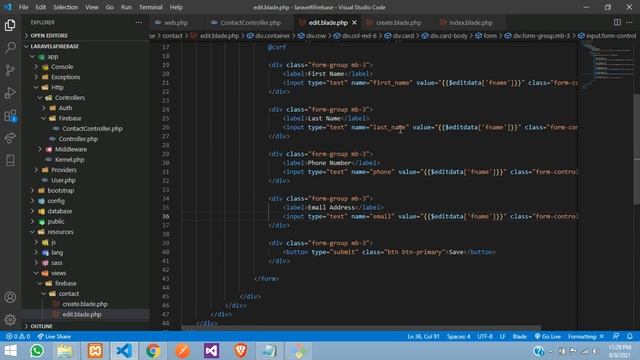Viewport: 640px width, 360px height.
Task: Click the feedback icon in status bar
Action: click(x=616, y=336)
